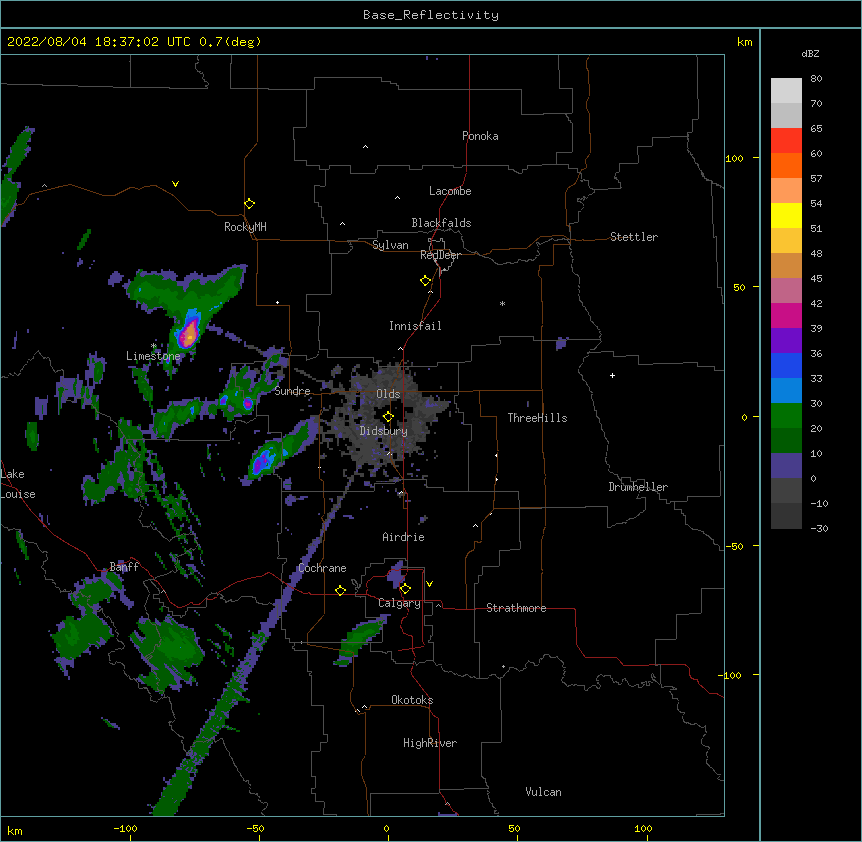Select the Limestone label
The image size is (862, 842).
pyautogui.click(x=153, y=356)
